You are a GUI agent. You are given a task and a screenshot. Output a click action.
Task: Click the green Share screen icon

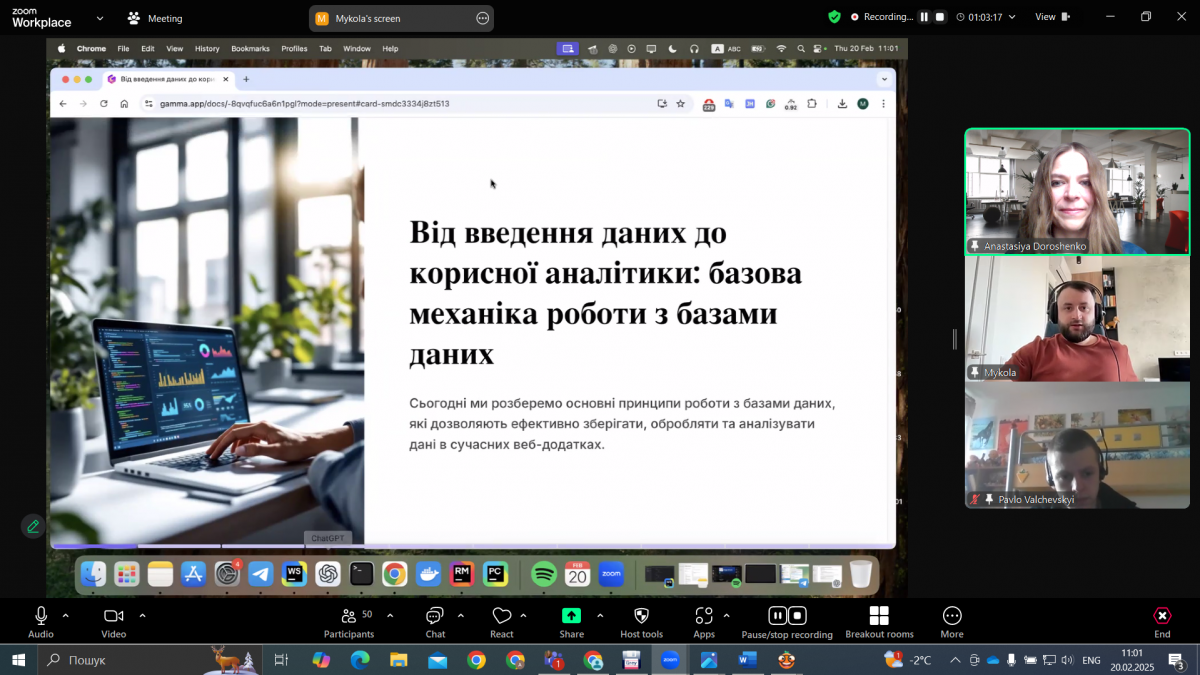(x=570, y=614)
